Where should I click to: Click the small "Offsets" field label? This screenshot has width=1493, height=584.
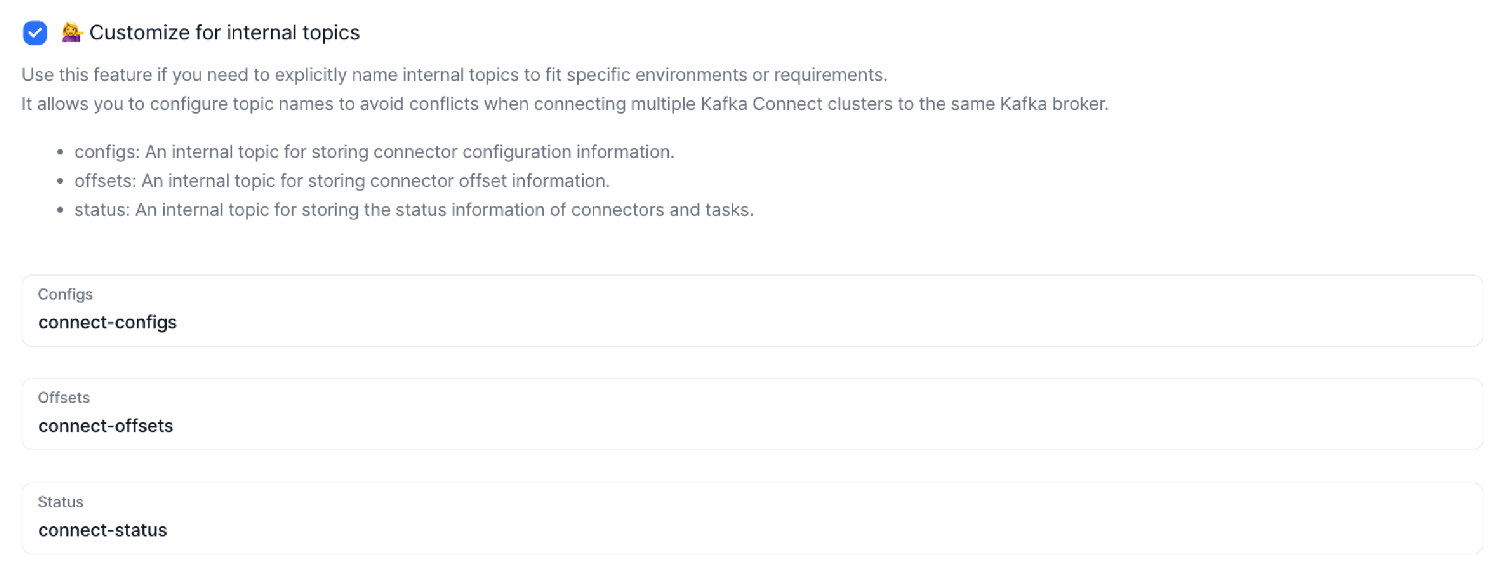64,398
